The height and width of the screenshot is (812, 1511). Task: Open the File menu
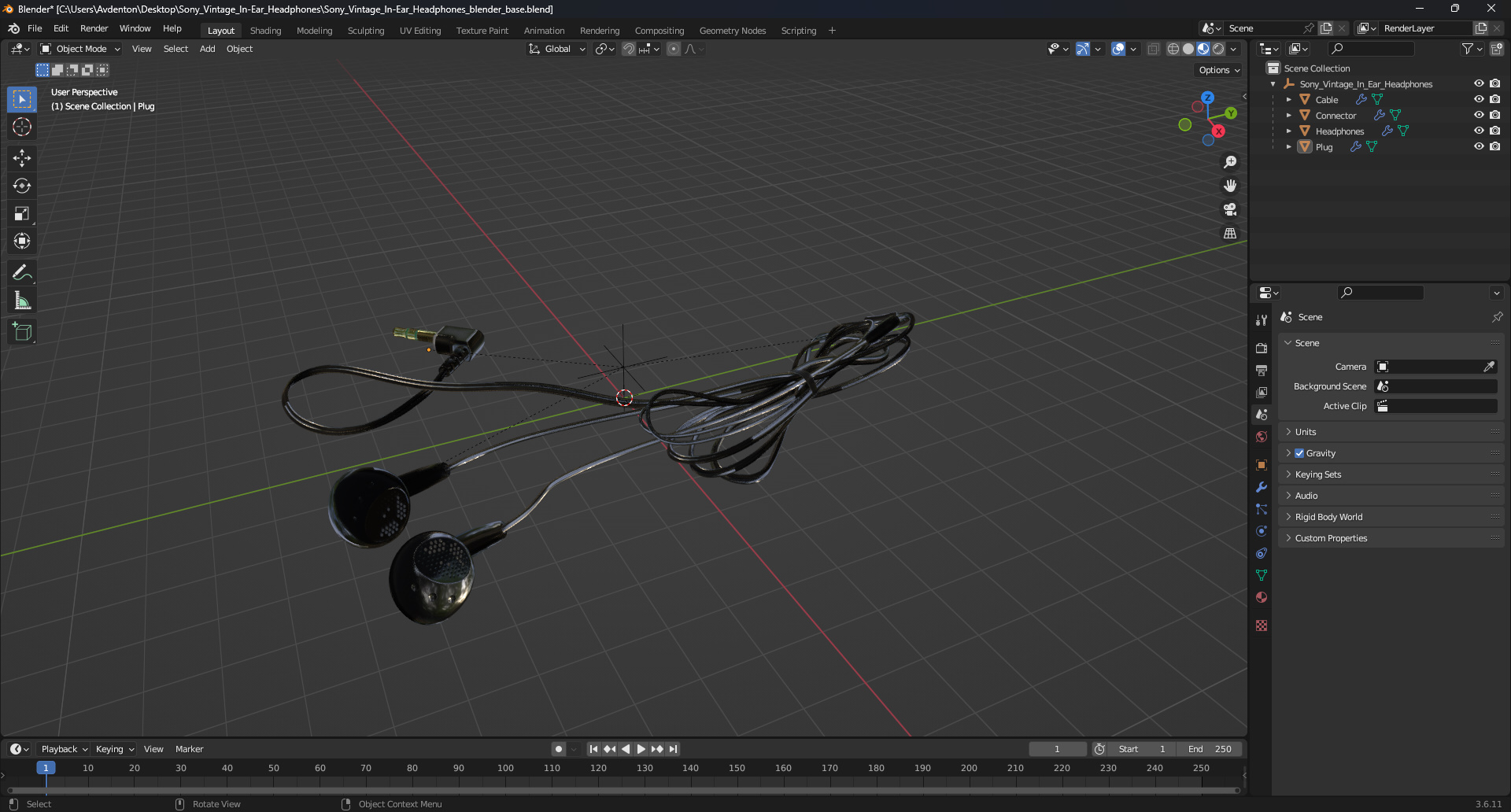(x=35, y=28)
